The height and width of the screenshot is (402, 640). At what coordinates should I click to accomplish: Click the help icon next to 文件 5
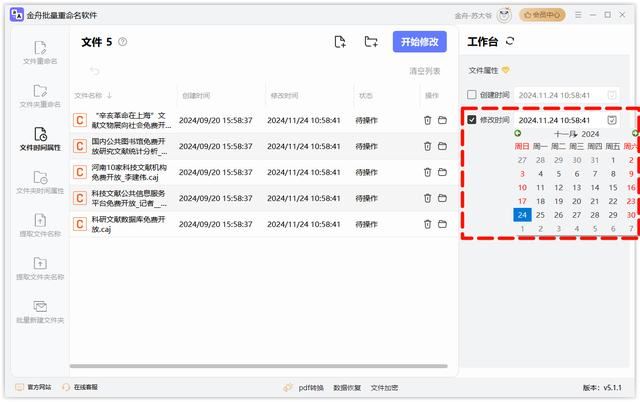[x=123, y=42]
